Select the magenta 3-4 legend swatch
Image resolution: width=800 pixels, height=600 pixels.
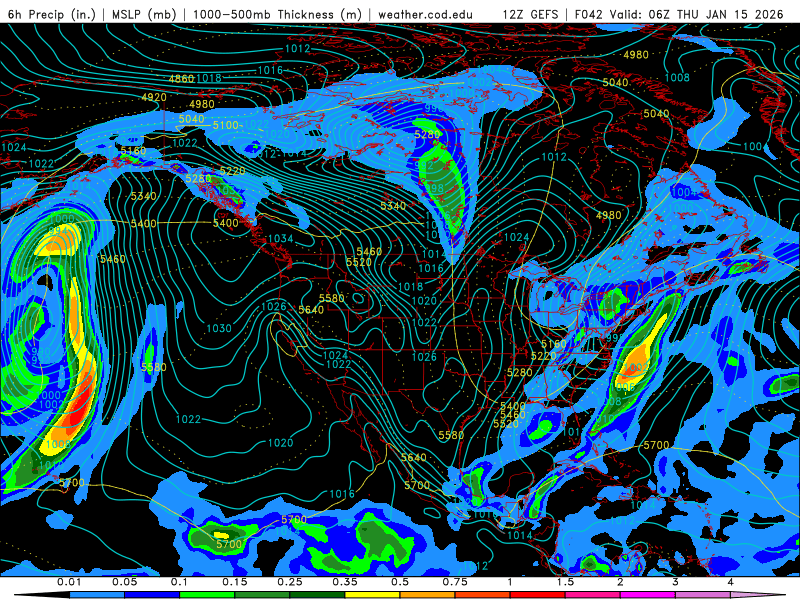(648, 595)
